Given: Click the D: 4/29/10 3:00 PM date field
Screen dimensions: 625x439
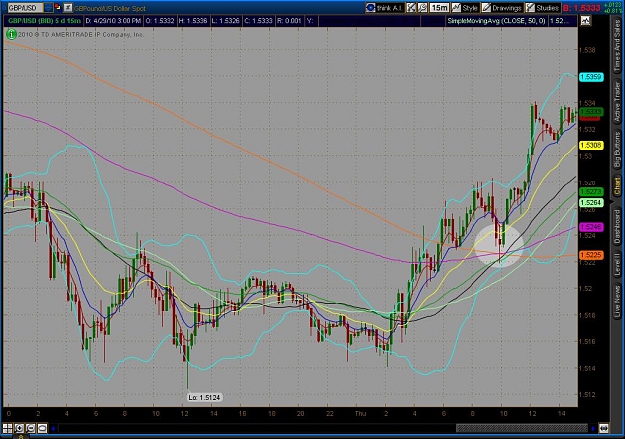Looking at the screenshot, I should pyautogui.click(x=113, y=21).
